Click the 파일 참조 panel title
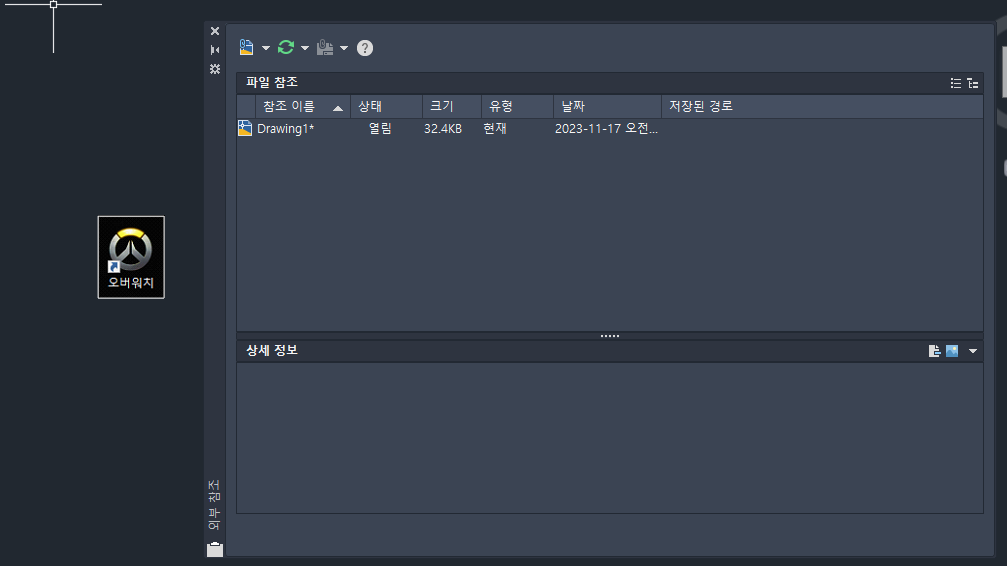The height and width of the screenshot is (566, 1007). coord(272,82)
